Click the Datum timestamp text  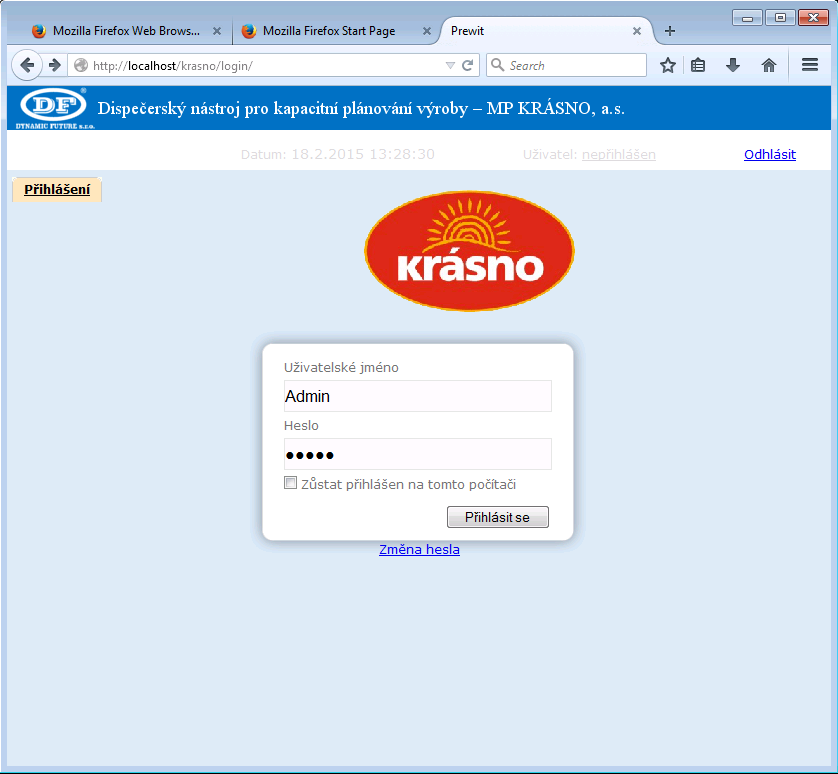coord(337,154)
